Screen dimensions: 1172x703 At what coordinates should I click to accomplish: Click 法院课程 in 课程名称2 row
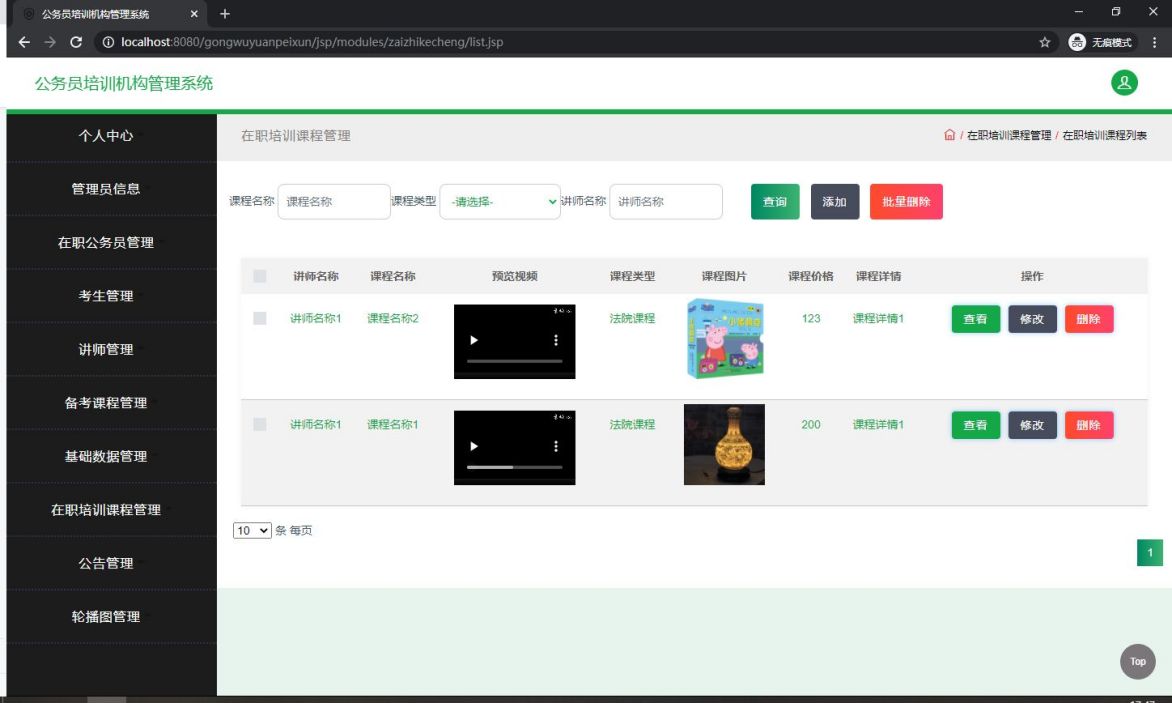[632, 318]
